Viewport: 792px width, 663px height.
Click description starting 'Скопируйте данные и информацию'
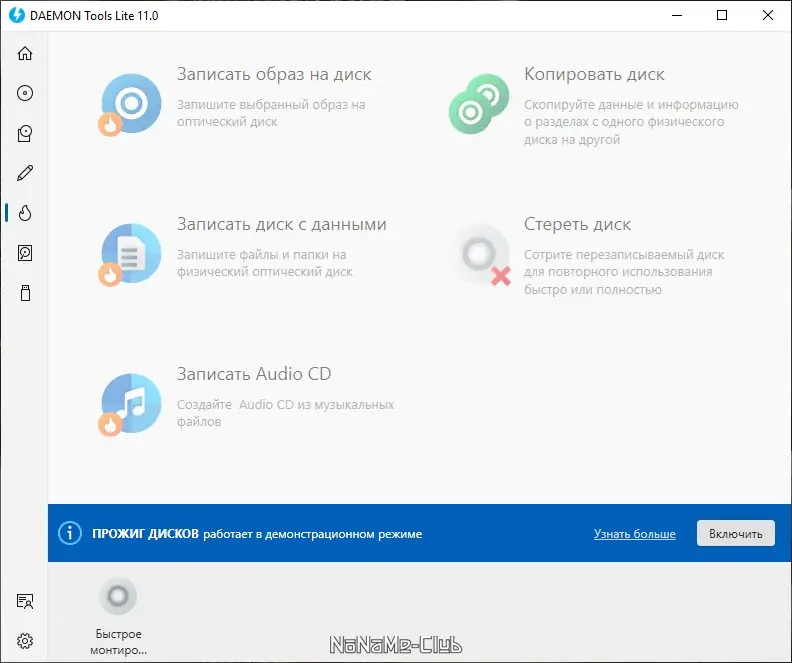[631, 122]
